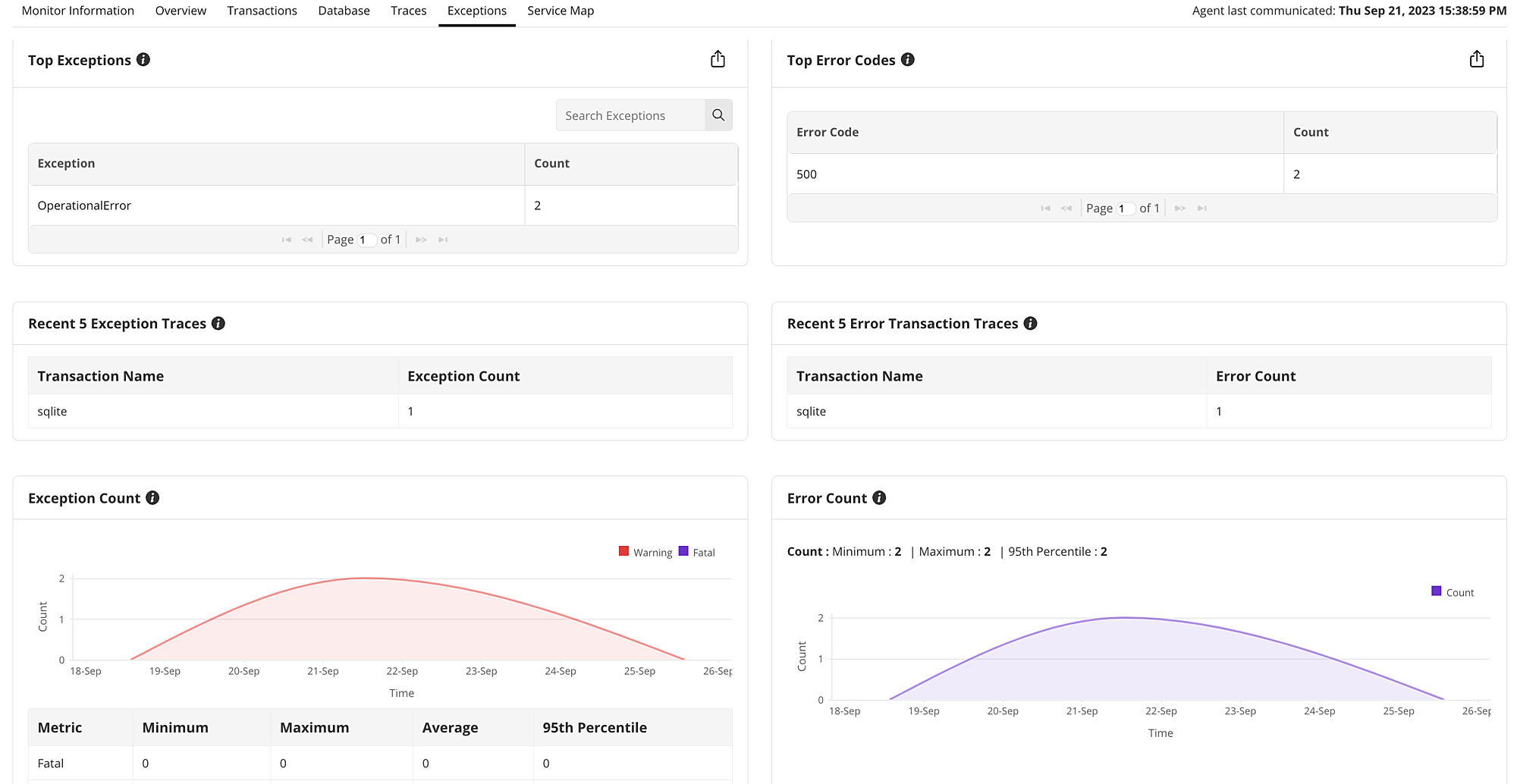Viewport: 1517px width, 784px height.
Task: Click the info icon beside Recent 5 Error Transaction Traces
Action: click(1030, 324)
